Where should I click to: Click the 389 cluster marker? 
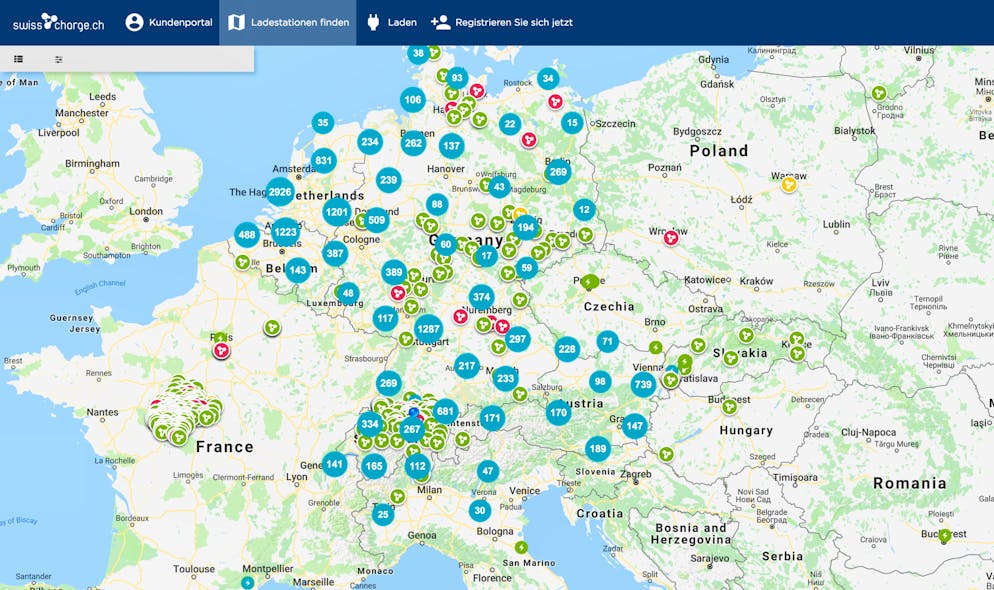pos(394,273)
